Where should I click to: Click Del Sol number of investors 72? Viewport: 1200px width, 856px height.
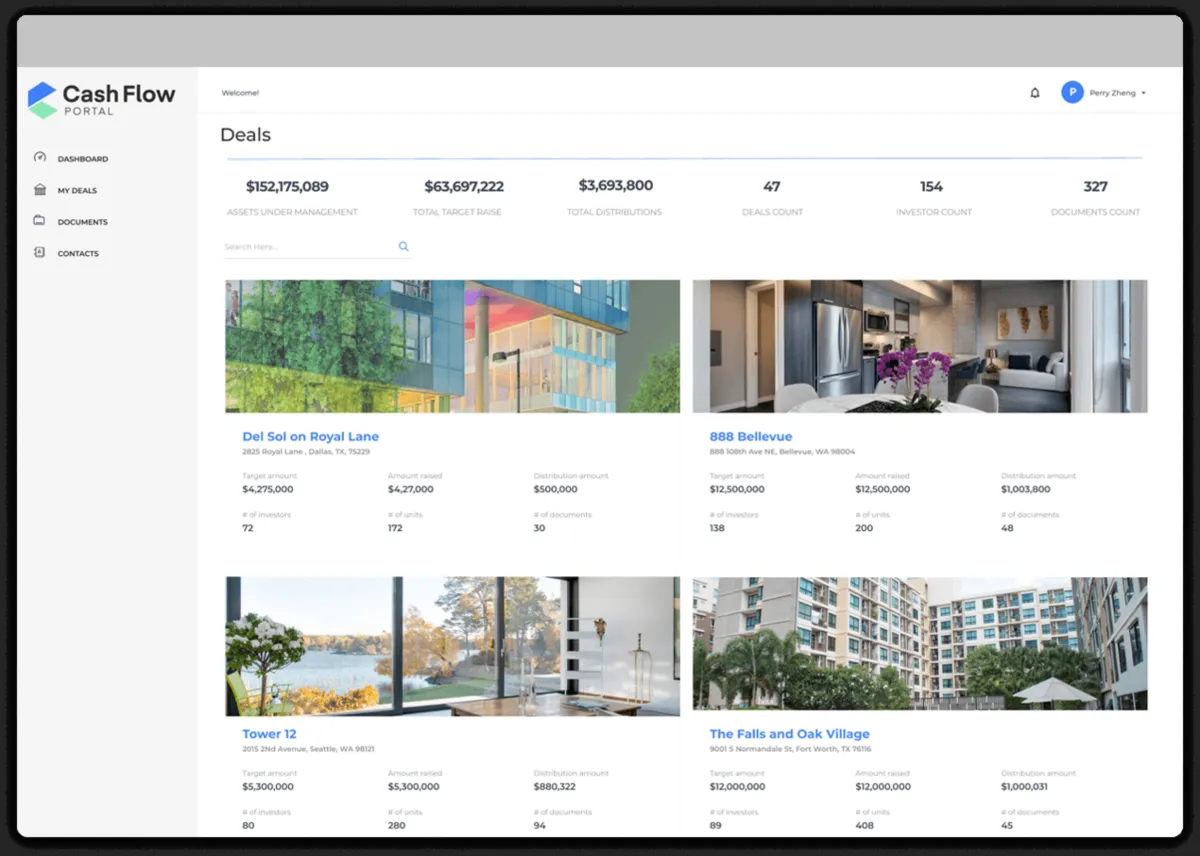tap(248, 528)
